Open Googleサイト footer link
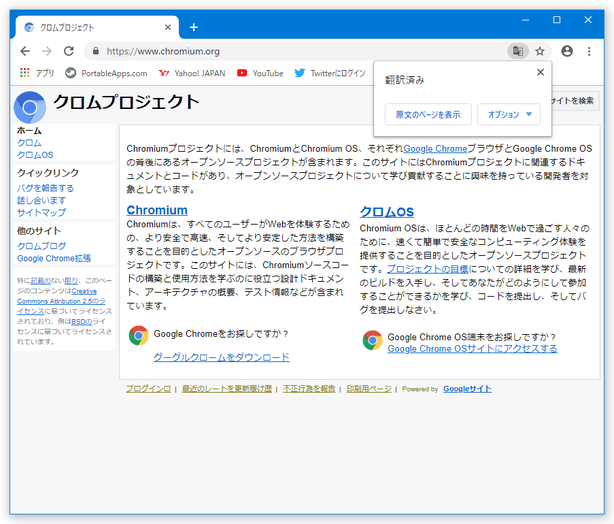The image size is (614, 524). pyautogui.click(x=467, y=389)
